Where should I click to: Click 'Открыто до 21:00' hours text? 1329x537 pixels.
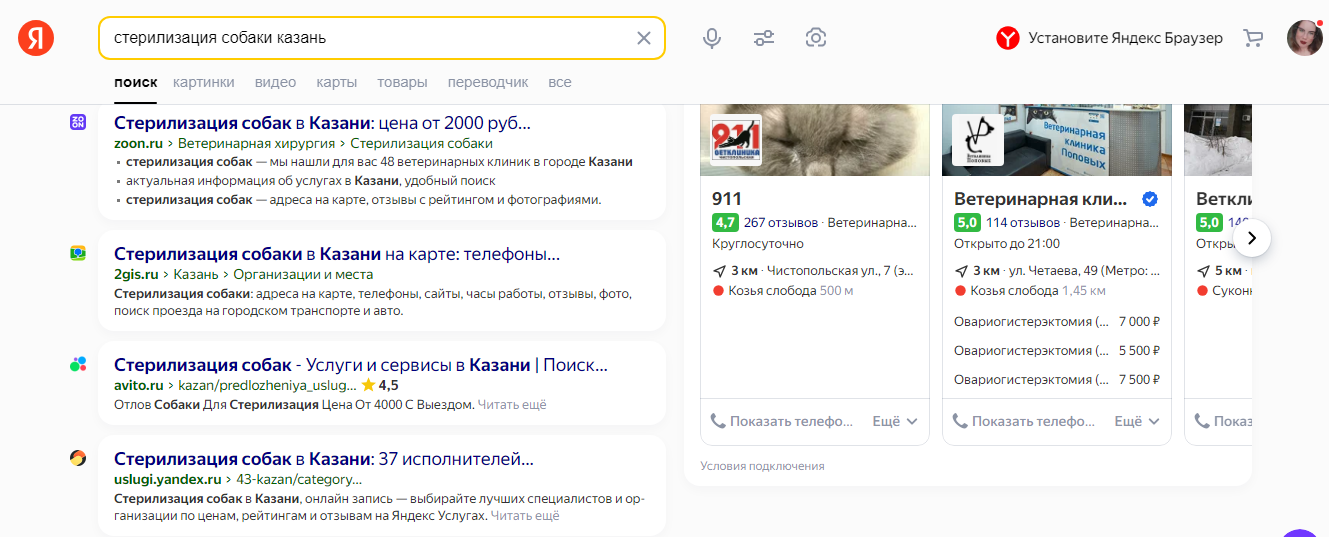coord(1007,243)
